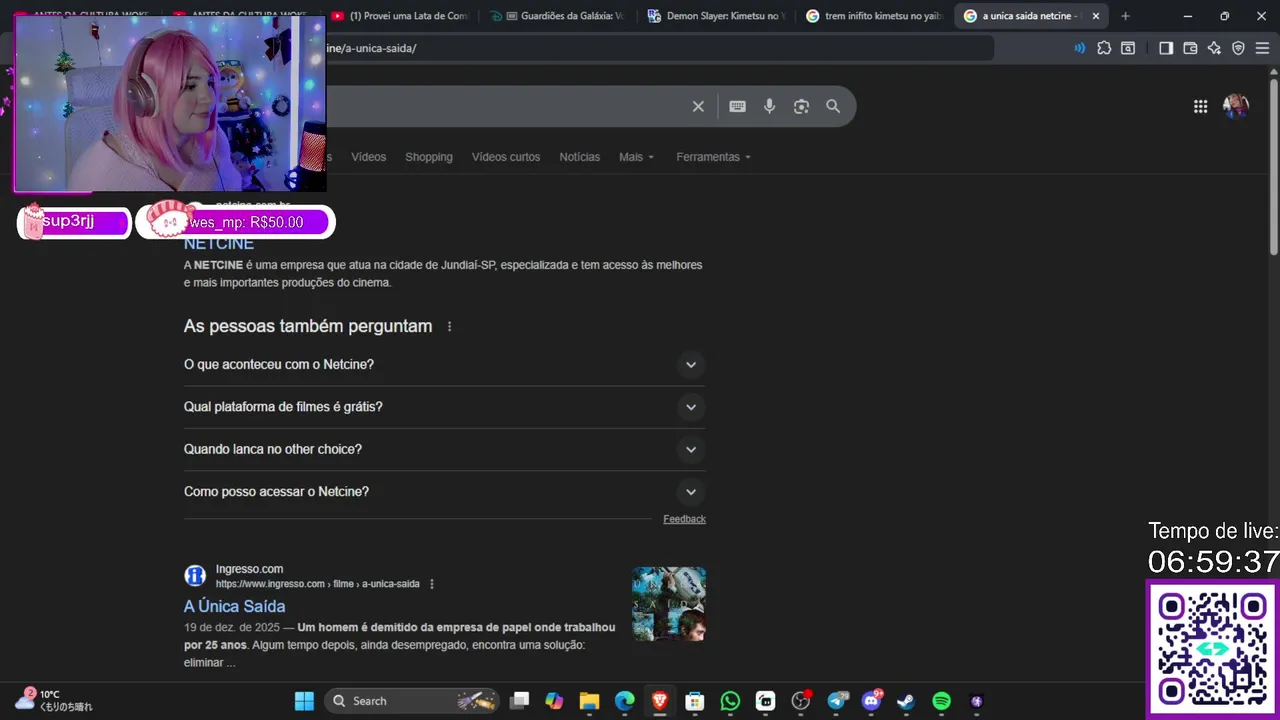Open the Ingresso.com site name link
Viewport: 1280px width, 720px height.
coord(249,569)
